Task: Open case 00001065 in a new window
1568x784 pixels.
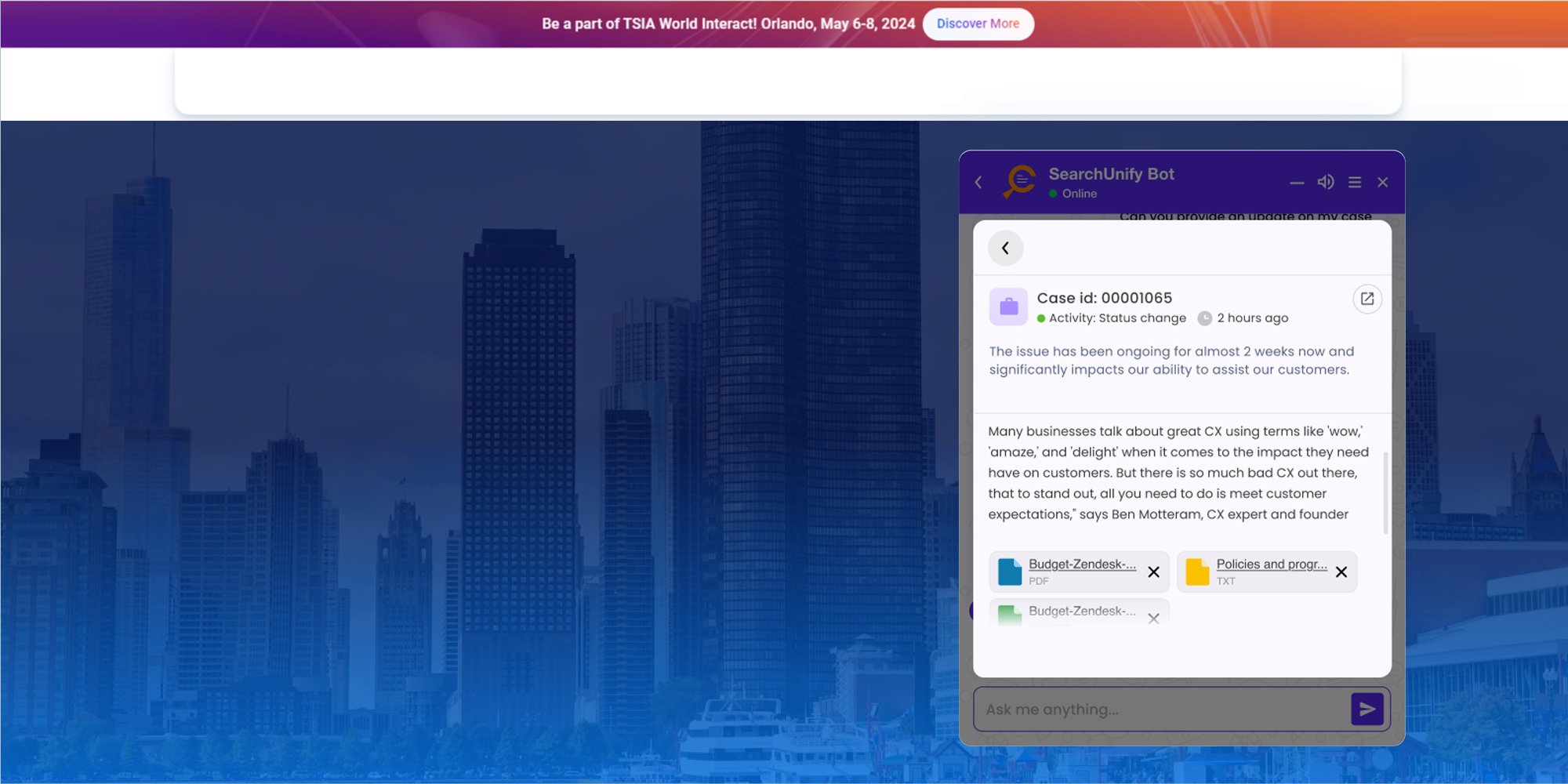Action: coord(1367,299)
